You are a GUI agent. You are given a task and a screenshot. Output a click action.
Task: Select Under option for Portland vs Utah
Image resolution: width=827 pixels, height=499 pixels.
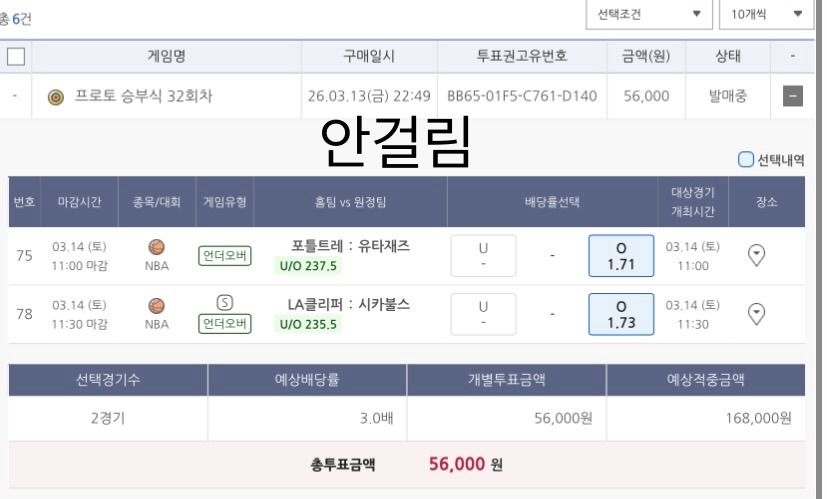tap(483, 256)
